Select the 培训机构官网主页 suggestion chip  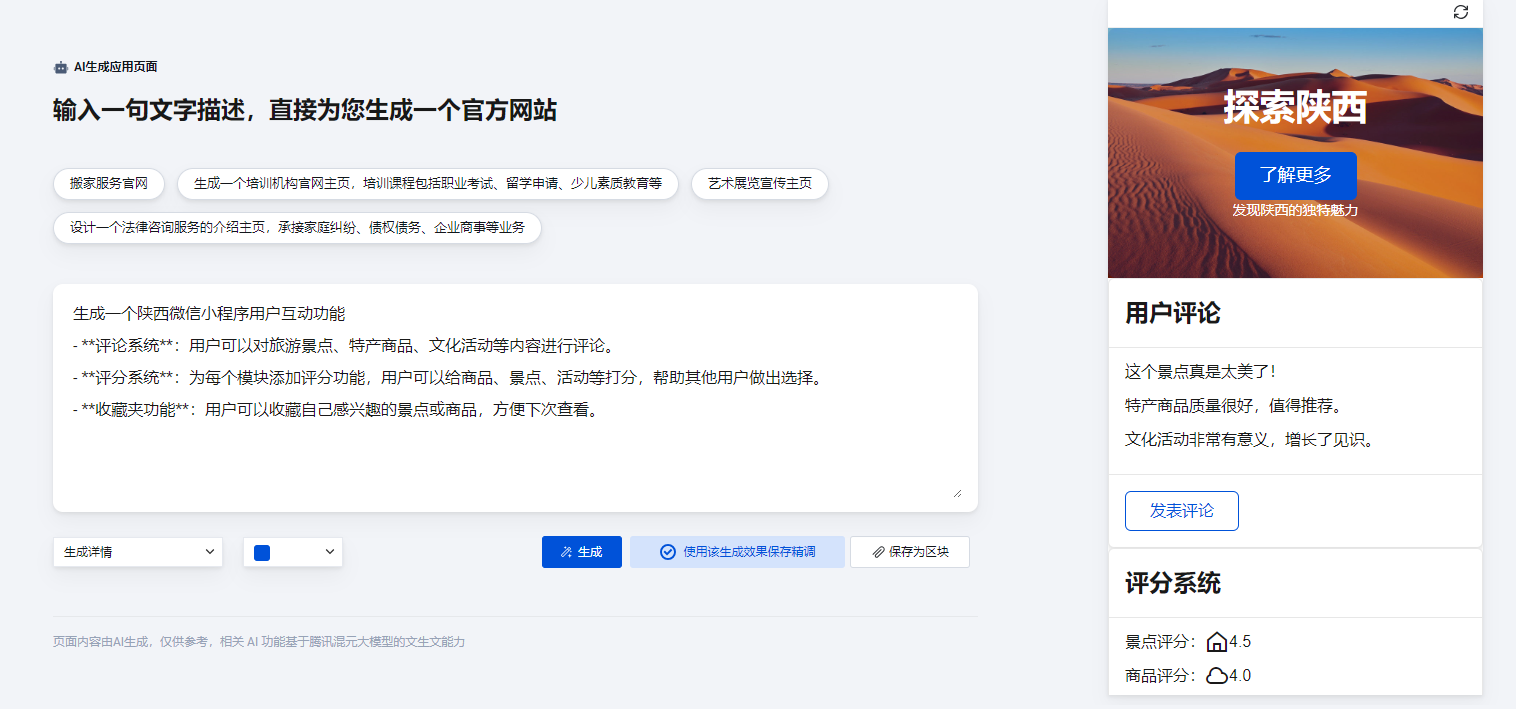(x=428, y=184)
